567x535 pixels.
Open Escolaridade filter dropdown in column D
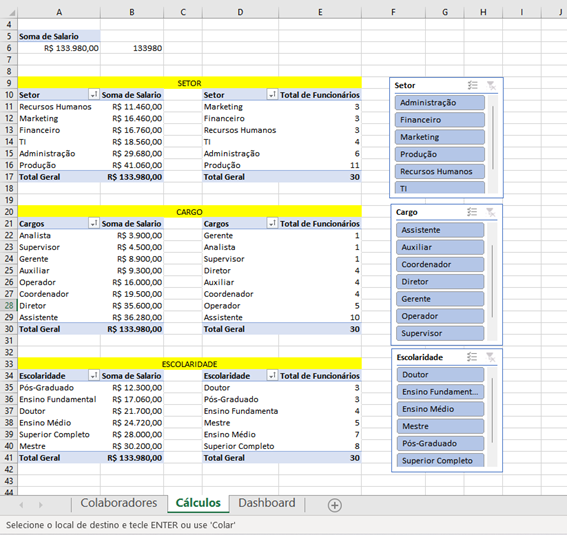(x=272, y=376)
